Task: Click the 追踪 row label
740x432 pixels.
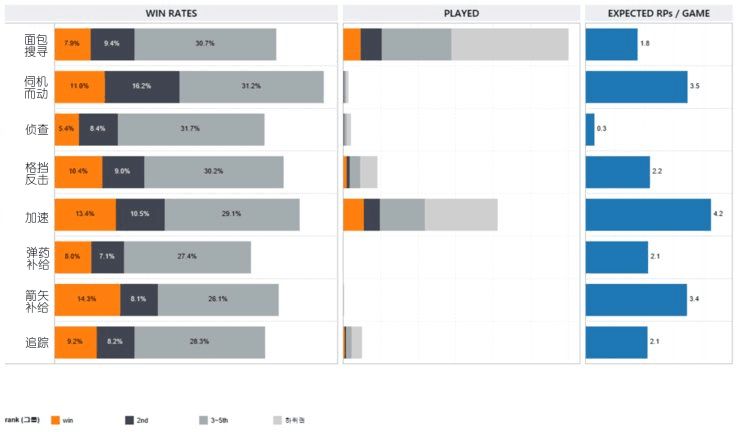Action: pyautogui.click(x=35, y=343)
